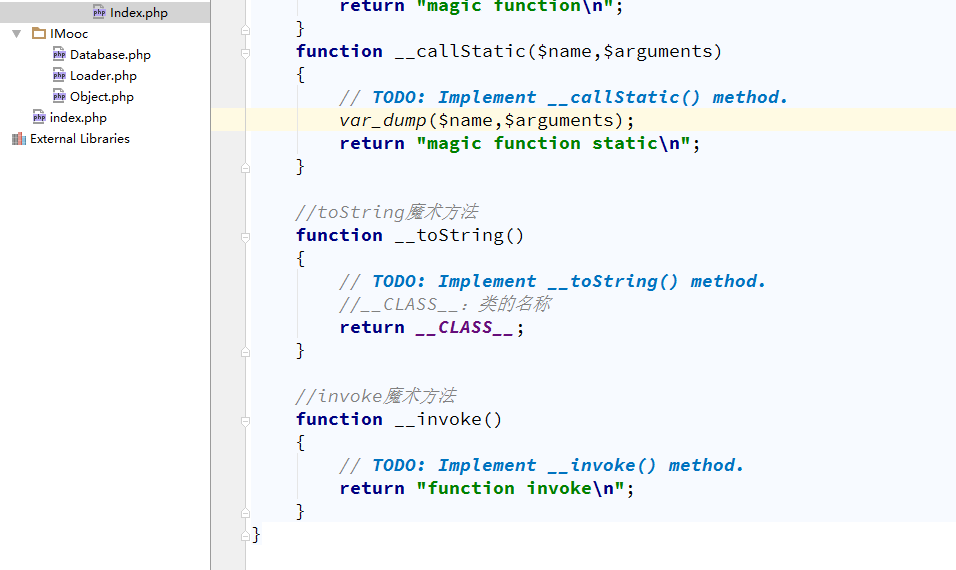Click the "//invoke魔术方法" comment
Viewport: 956px width, 570px height.
(376, 396)
